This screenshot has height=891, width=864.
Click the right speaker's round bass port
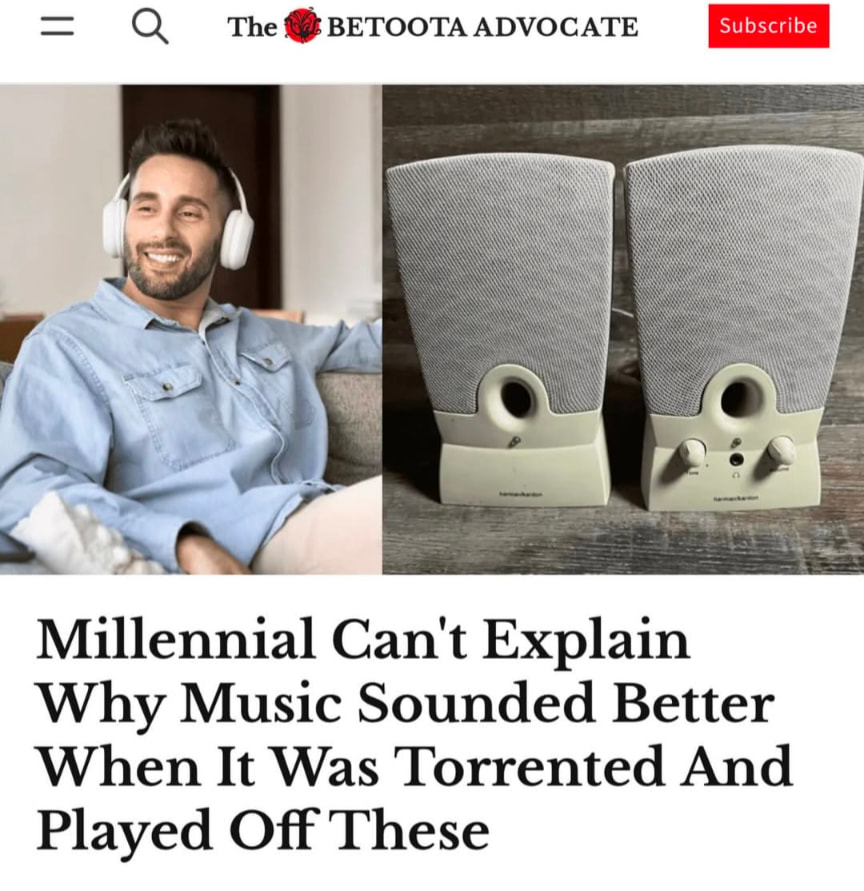[x=738, y=397]
